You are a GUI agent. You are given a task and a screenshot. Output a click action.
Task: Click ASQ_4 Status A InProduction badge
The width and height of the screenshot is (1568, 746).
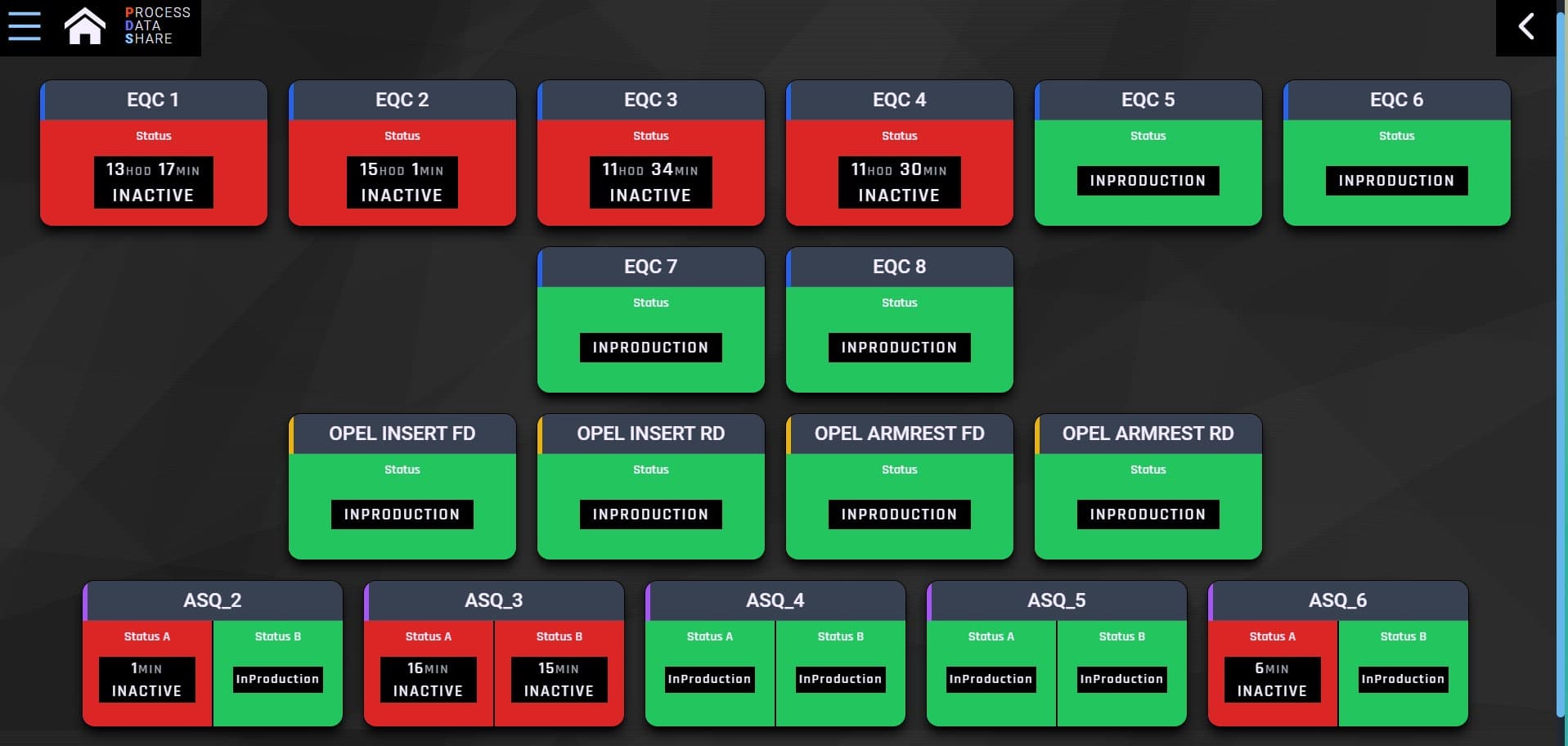pos(709,679)
